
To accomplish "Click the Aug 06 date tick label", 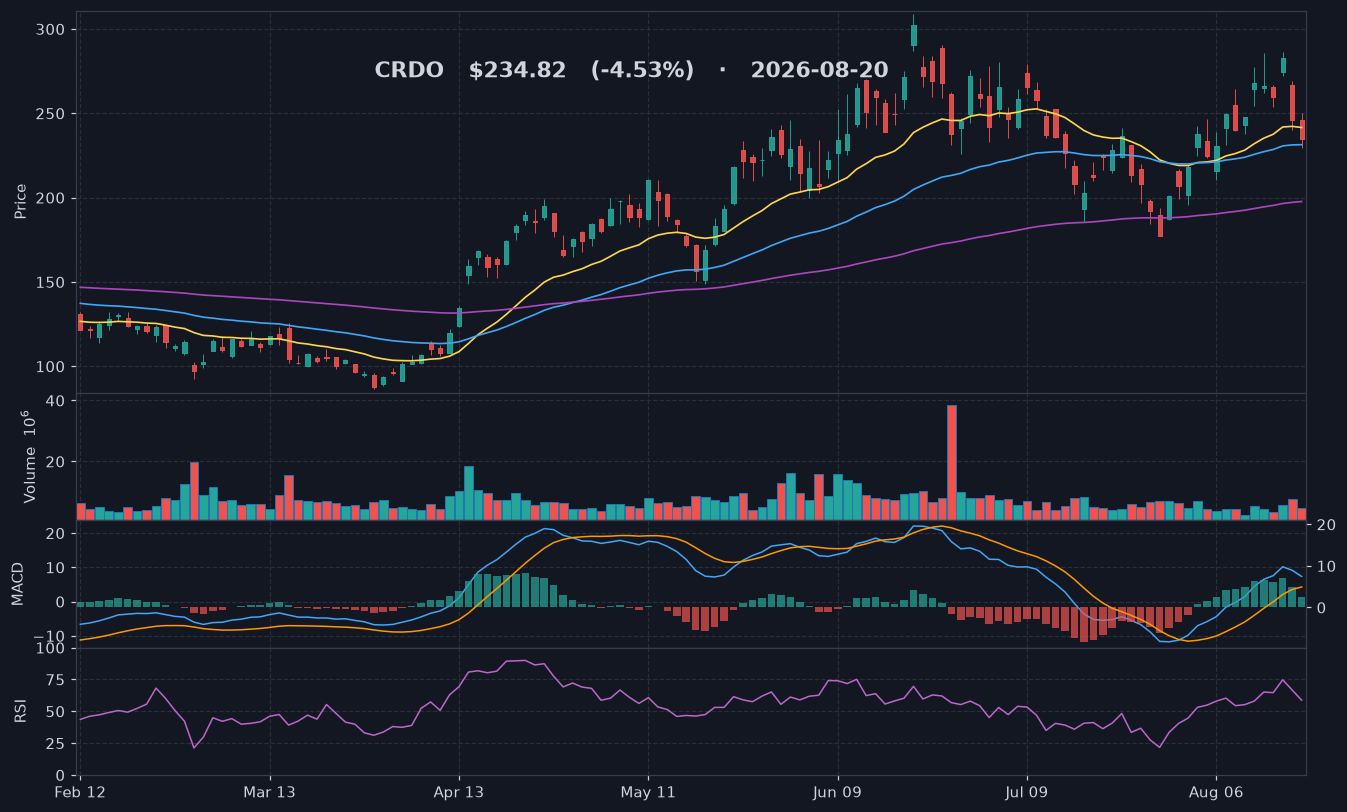I will pyautogui.click(x=1216, y=792).
